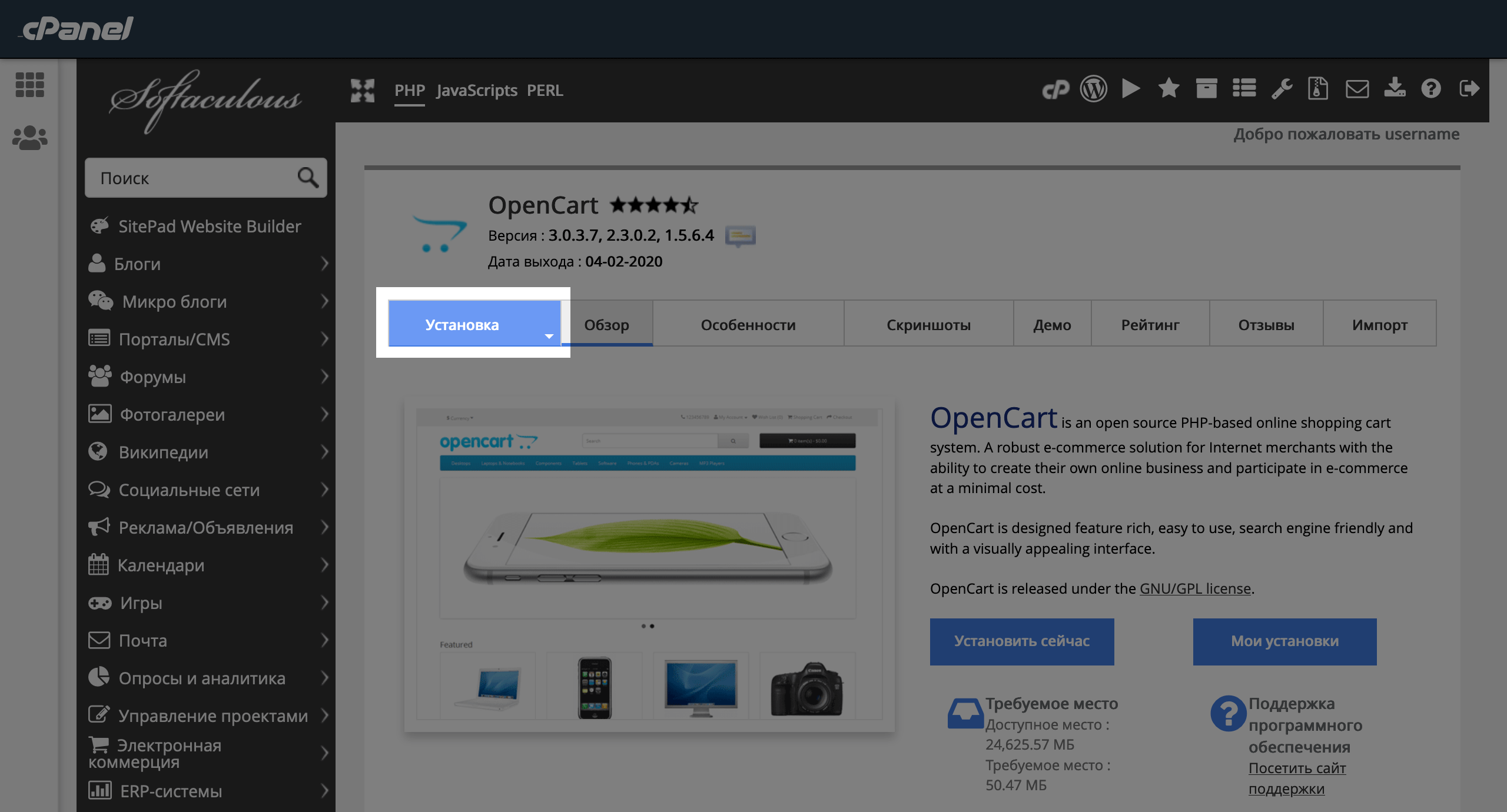1507x812 pixels.
Task: Expand the Опросы и аналитика category
Action: pos(206,678)
